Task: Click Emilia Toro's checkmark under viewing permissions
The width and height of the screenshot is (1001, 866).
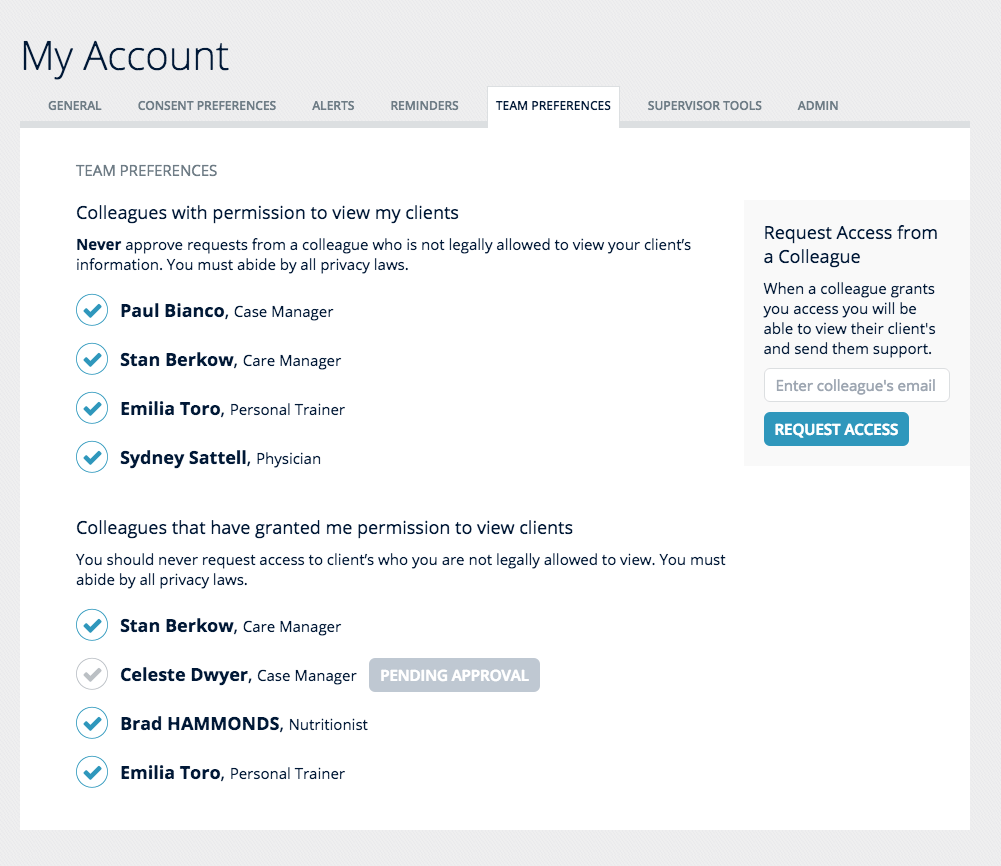Action: [91, 408]
